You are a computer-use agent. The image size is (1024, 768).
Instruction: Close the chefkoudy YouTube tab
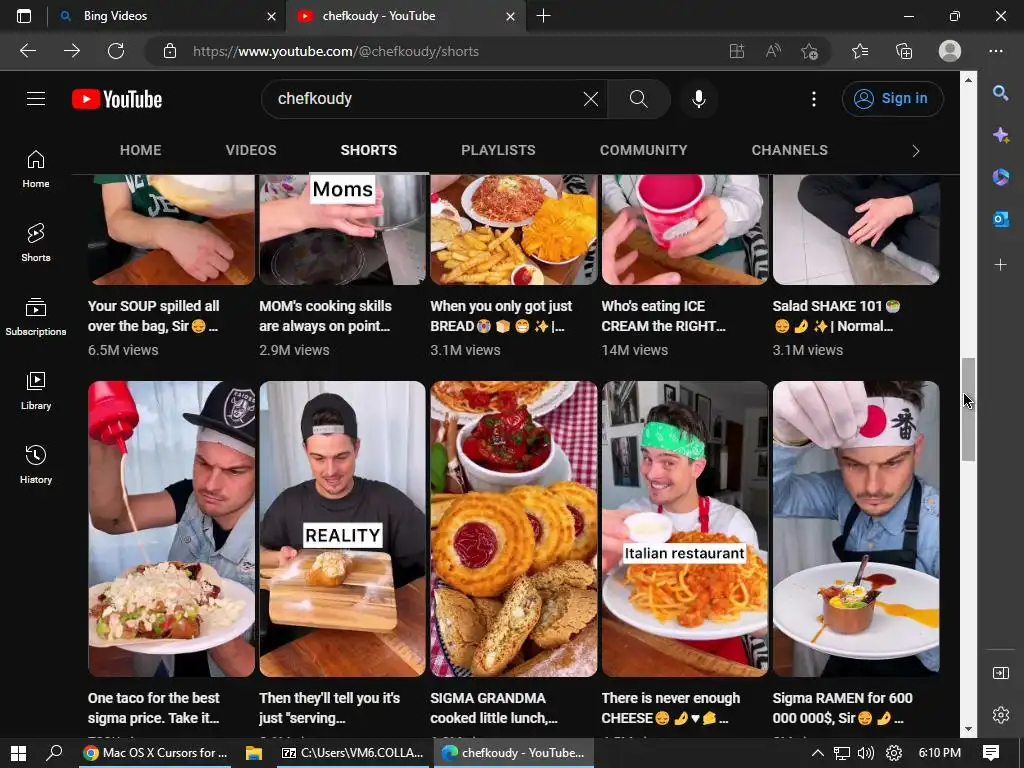[x=511, y=16]
